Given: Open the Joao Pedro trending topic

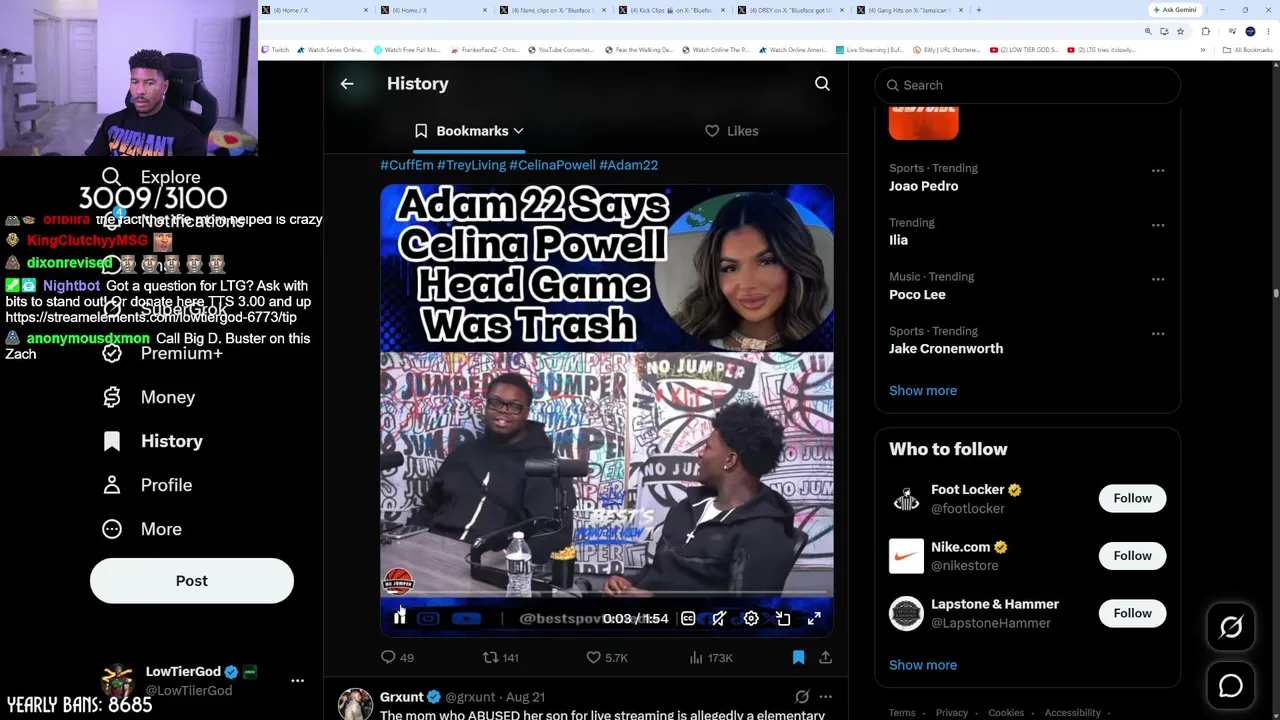Looking at the screenshot, I should pyautogui.click(x=923, y=186).
